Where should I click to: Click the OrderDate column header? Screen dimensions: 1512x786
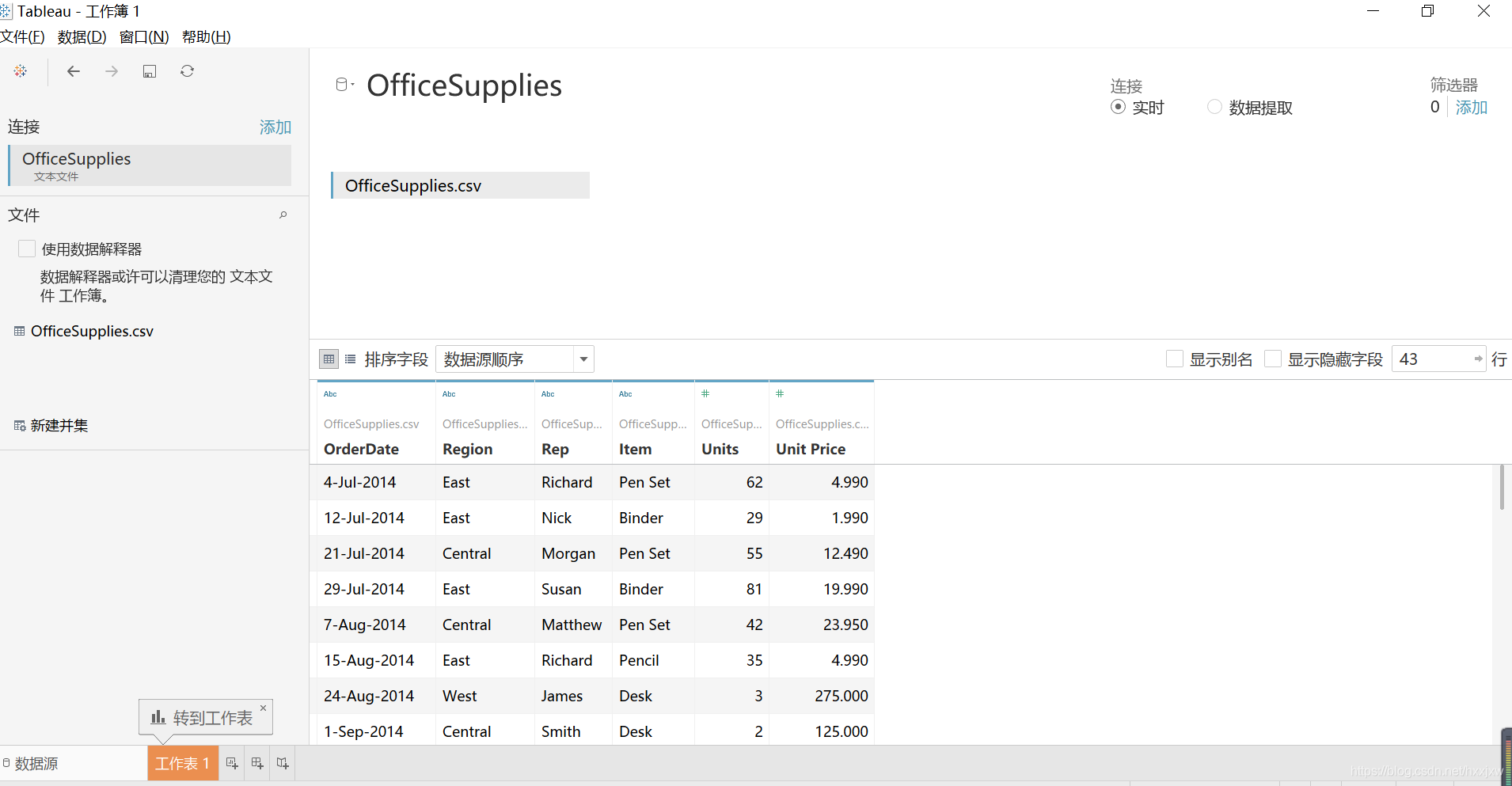pos(361,450)
